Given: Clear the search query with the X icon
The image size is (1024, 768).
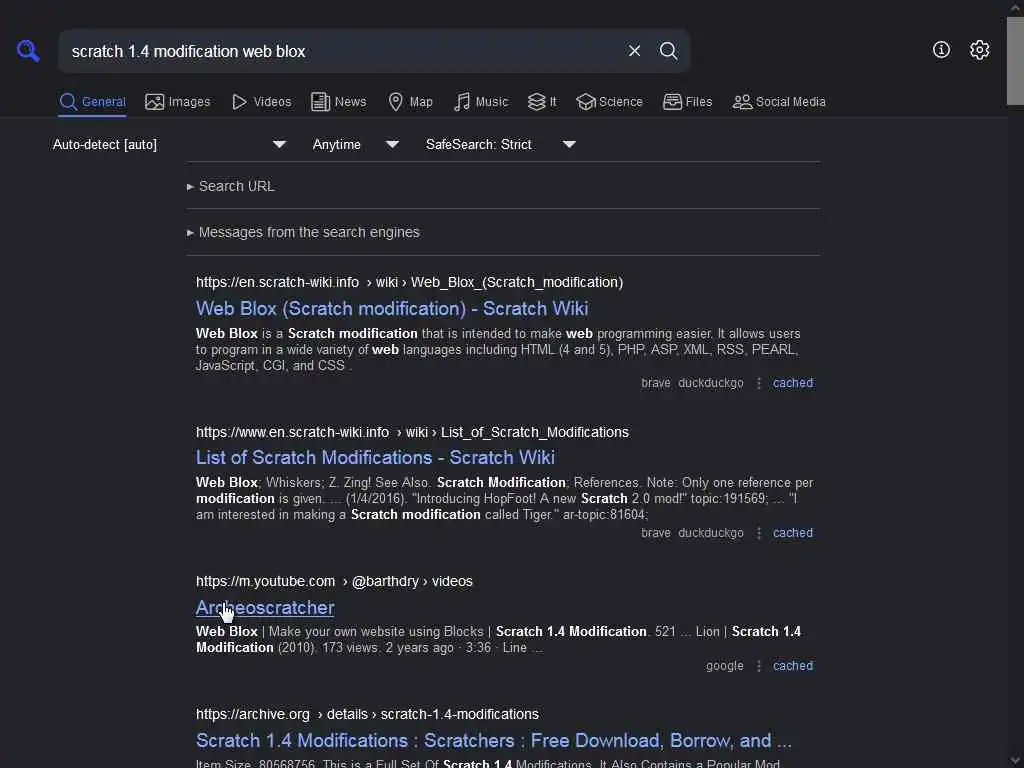Looking at the screenshot, I should tap(634, 51).
